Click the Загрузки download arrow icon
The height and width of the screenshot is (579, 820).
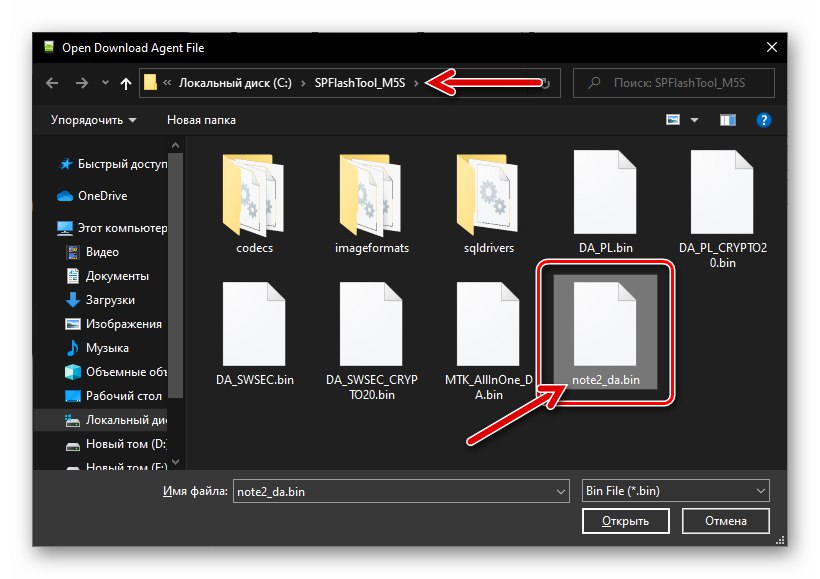73,300
